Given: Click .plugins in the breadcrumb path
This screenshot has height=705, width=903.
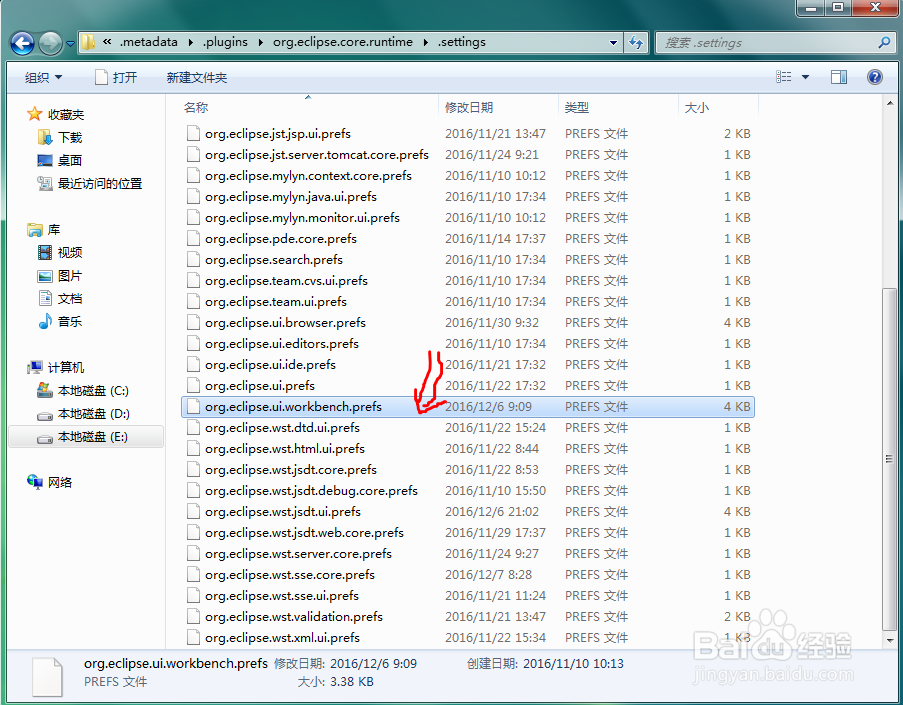Looking at the screenshot, I should pyautogui.click(x=225, y=42).
